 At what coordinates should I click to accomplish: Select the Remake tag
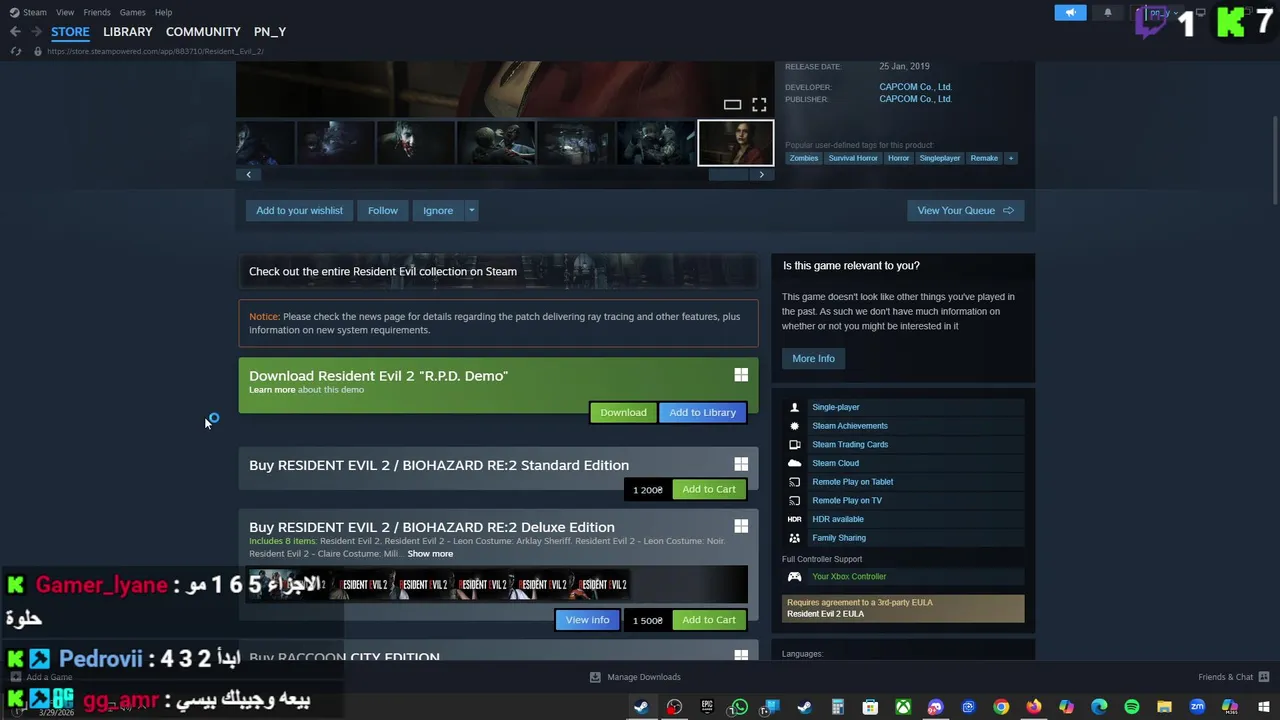[984, 158]
